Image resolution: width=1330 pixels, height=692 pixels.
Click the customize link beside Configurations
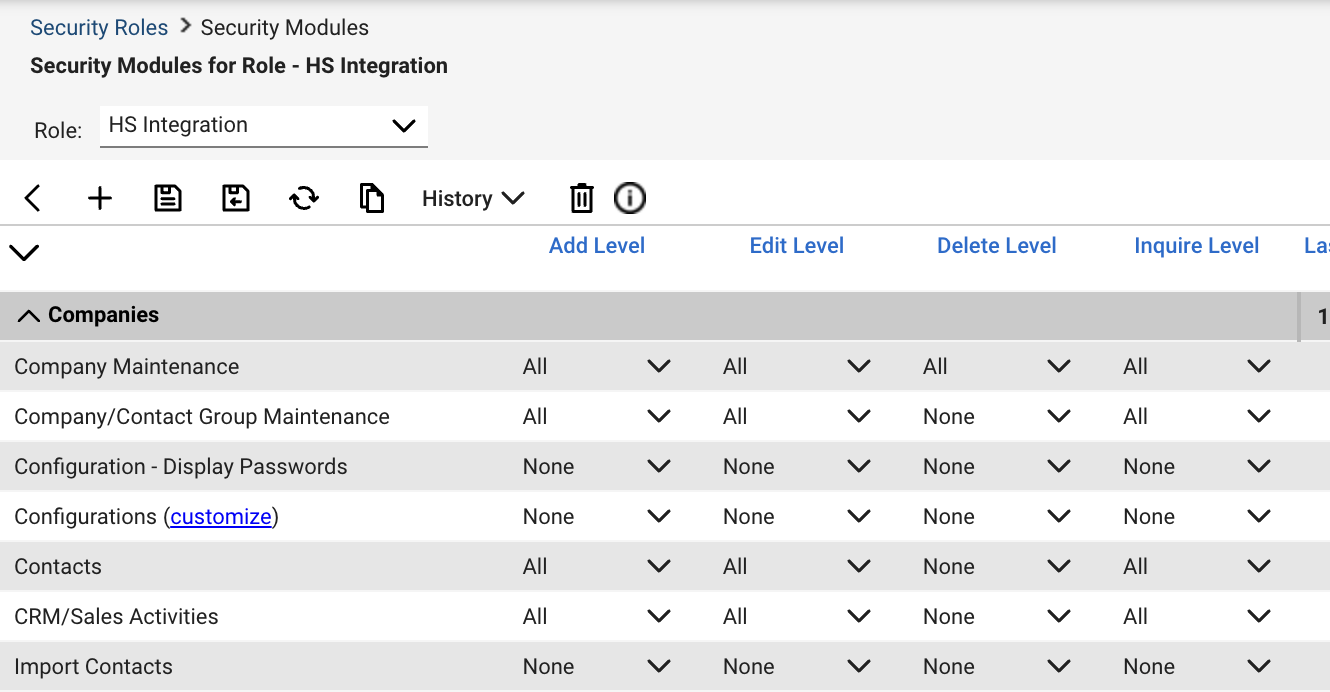(221, 517)
